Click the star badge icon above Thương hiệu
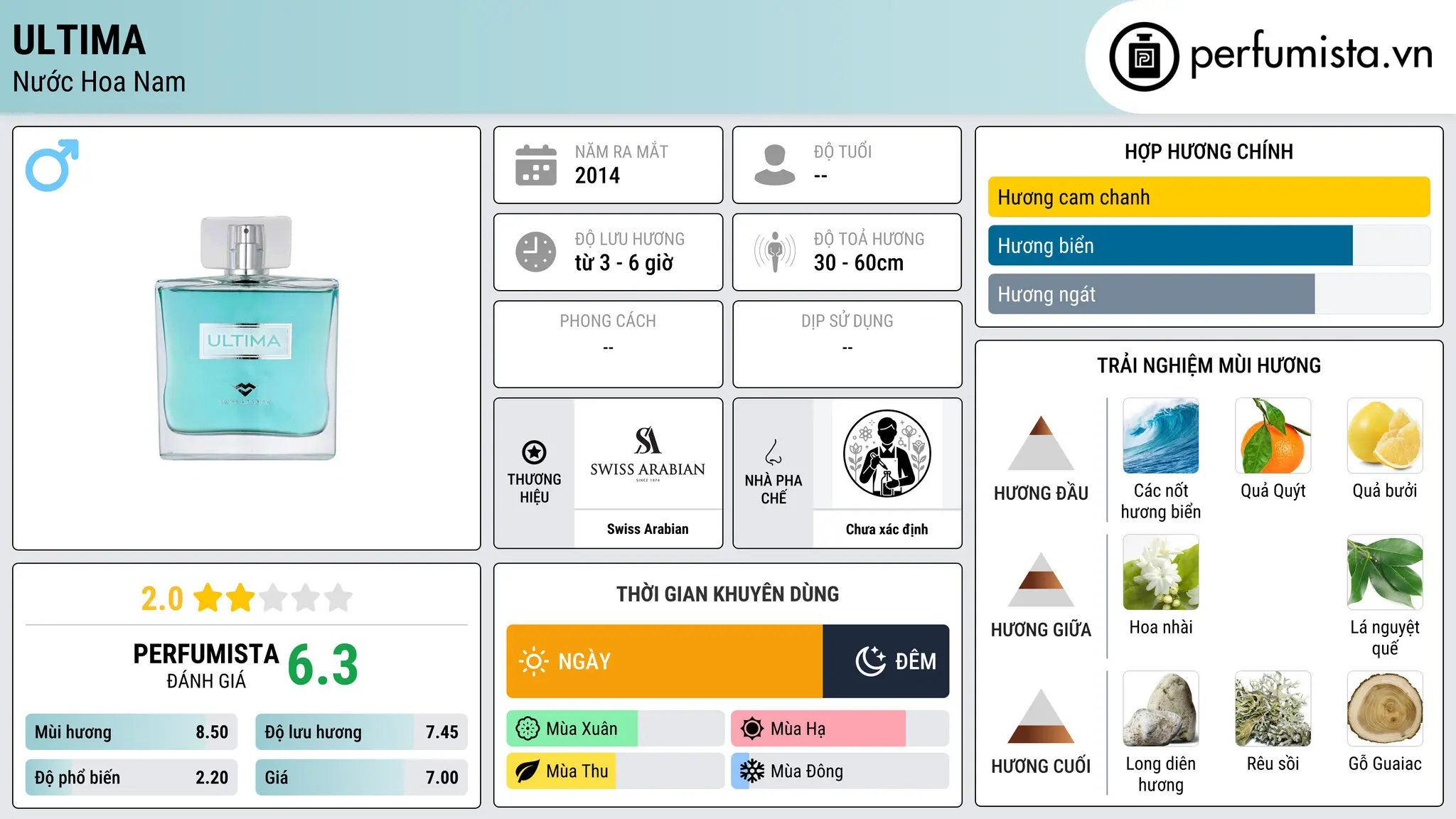 tap(535, 452)
